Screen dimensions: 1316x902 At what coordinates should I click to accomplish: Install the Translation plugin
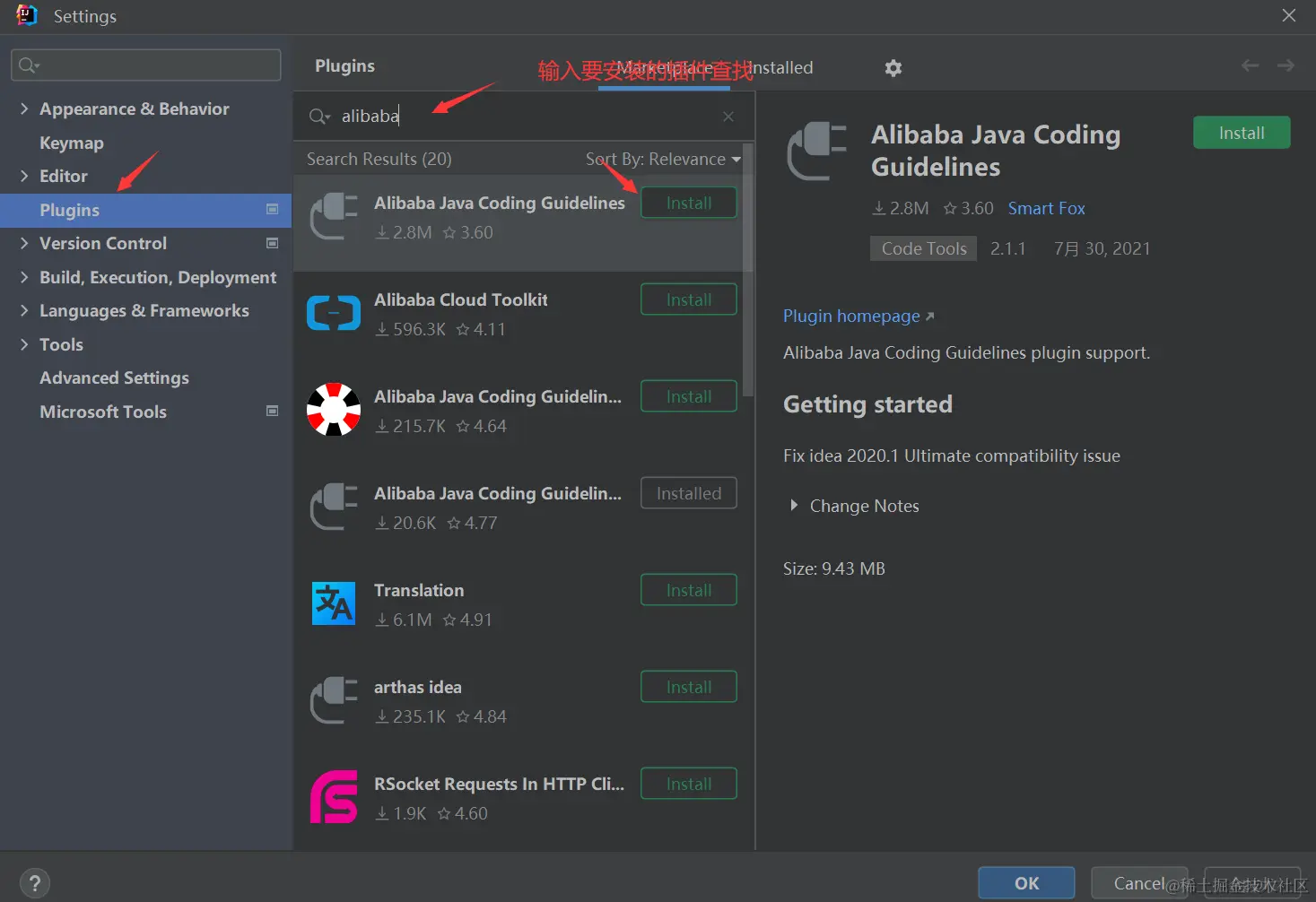pos(689,590)
